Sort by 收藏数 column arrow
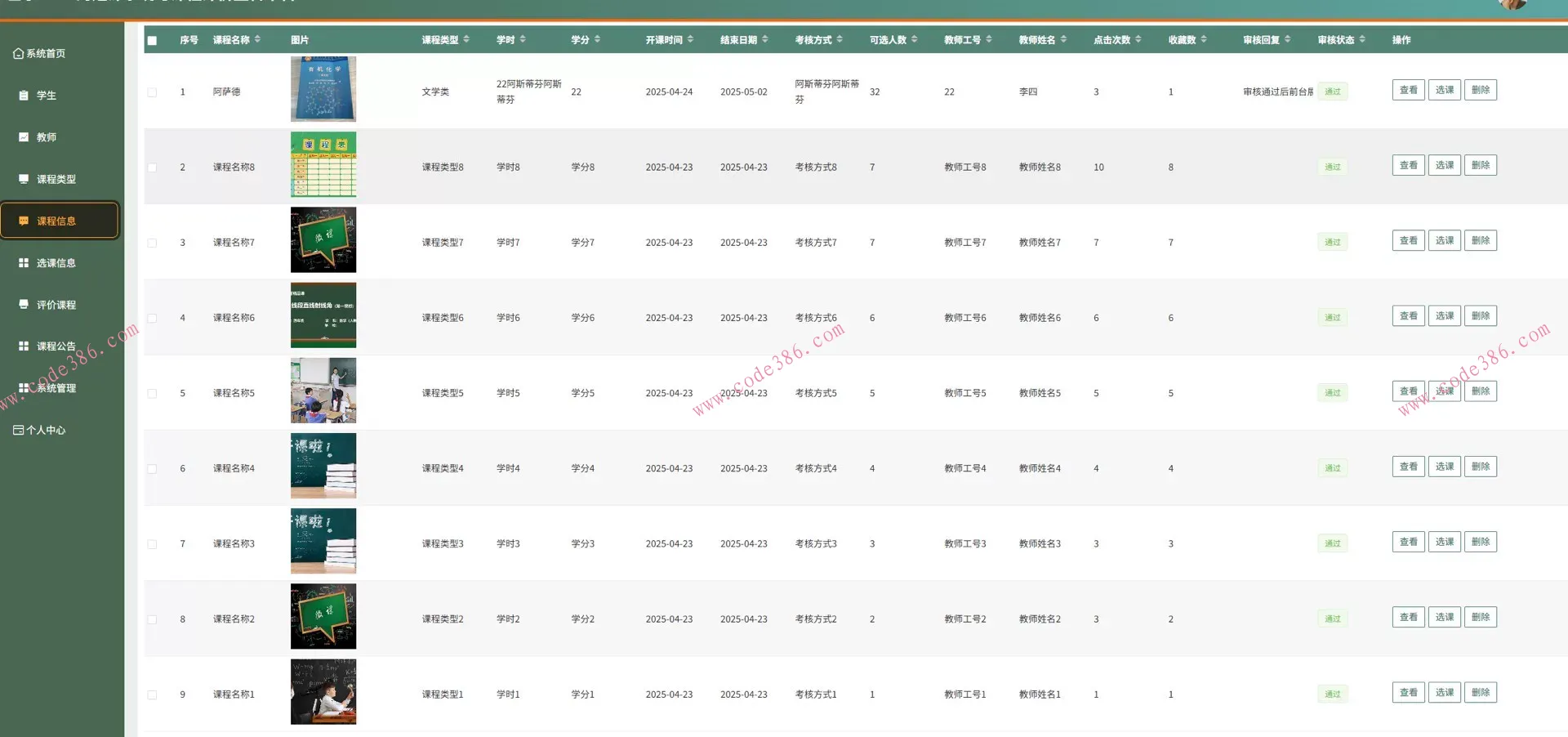The image size is (1568, 737). pos(1204,39)
